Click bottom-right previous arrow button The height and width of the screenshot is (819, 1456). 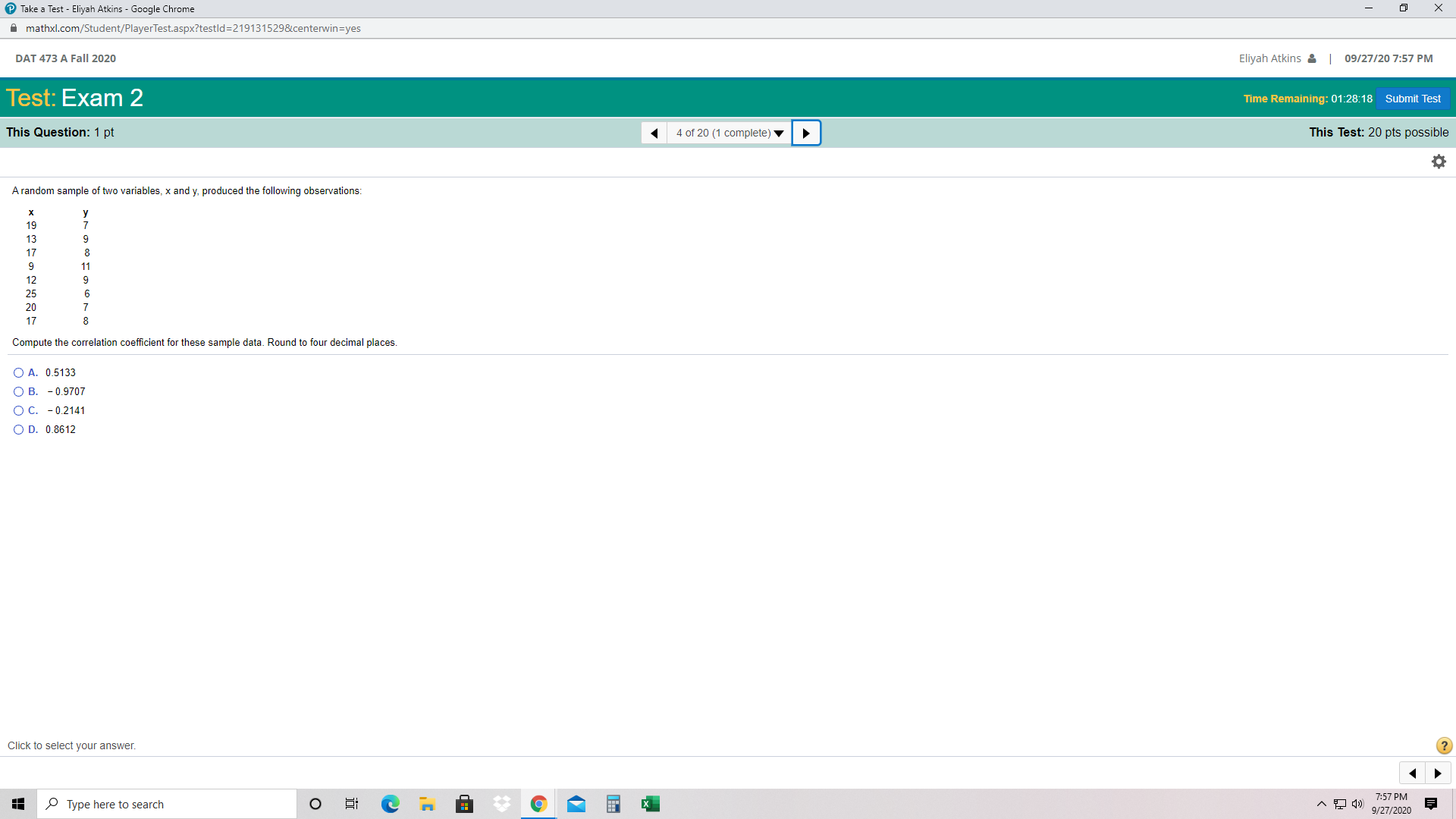(1412, 773)
